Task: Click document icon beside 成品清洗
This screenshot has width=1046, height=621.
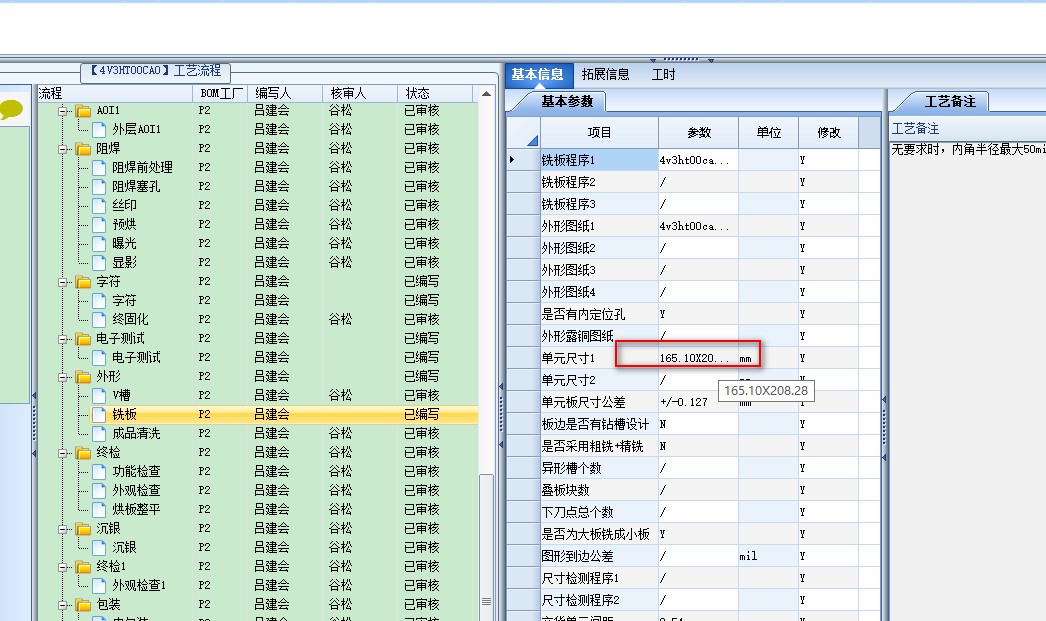Action: tap(99, 434)
